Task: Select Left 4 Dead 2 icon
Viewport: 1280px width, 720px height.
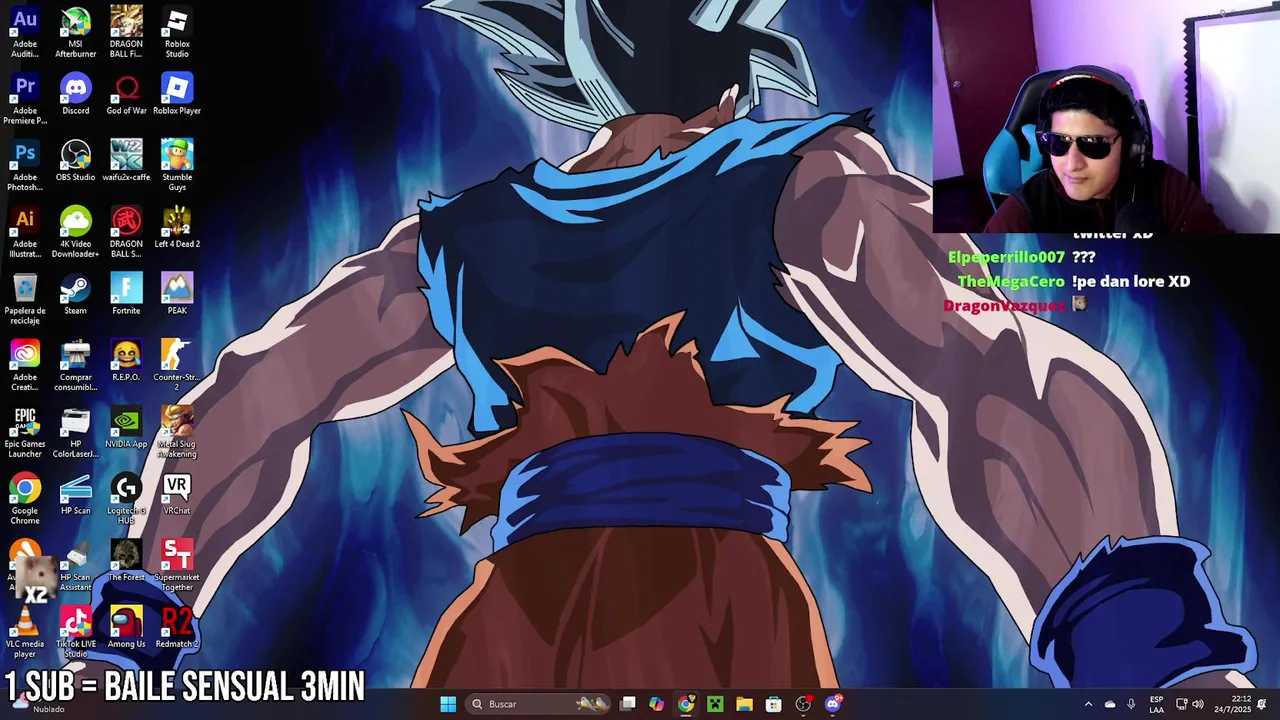Action: (177, 229)
